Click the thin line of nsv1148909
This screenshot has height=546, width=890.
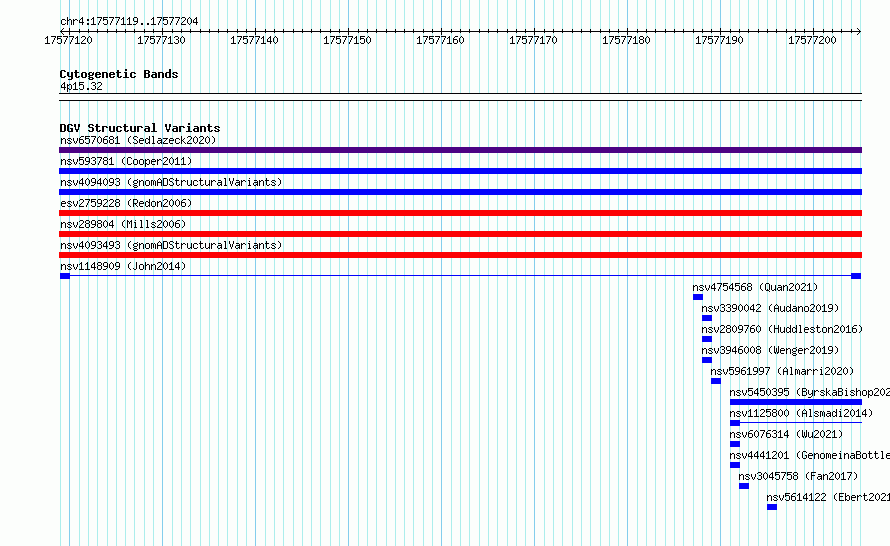tap(460, 276)
